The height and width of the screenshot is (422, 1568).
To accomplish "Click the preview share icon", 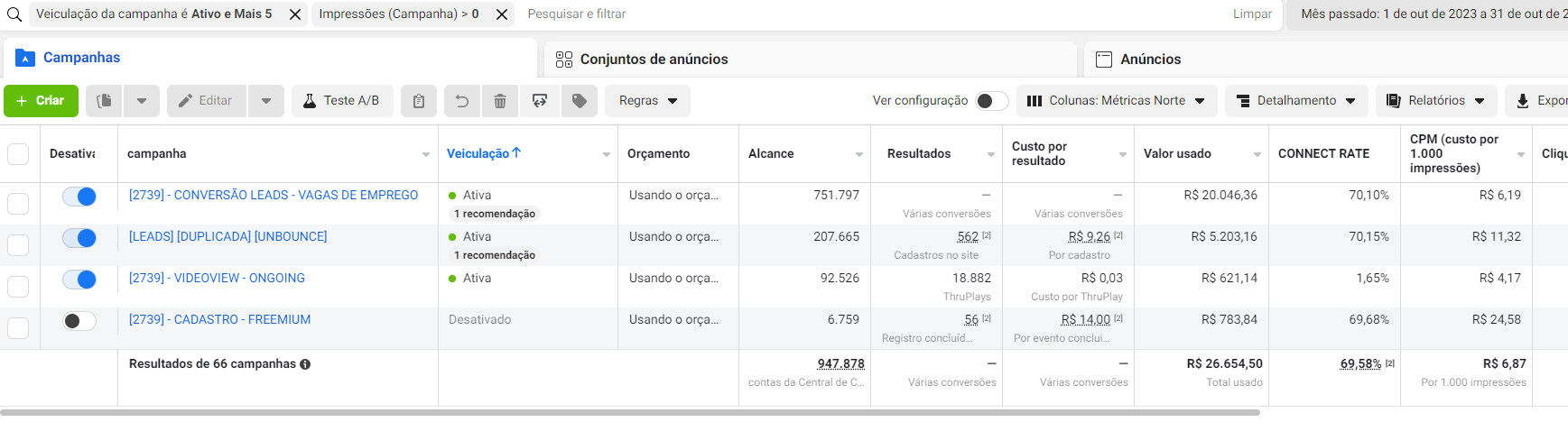I will (540, 101).
